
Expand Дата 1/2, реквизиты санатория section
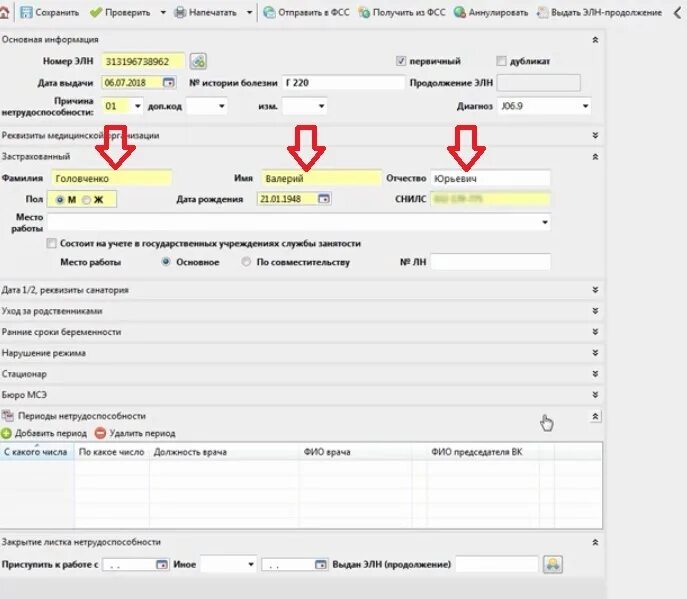595,290
